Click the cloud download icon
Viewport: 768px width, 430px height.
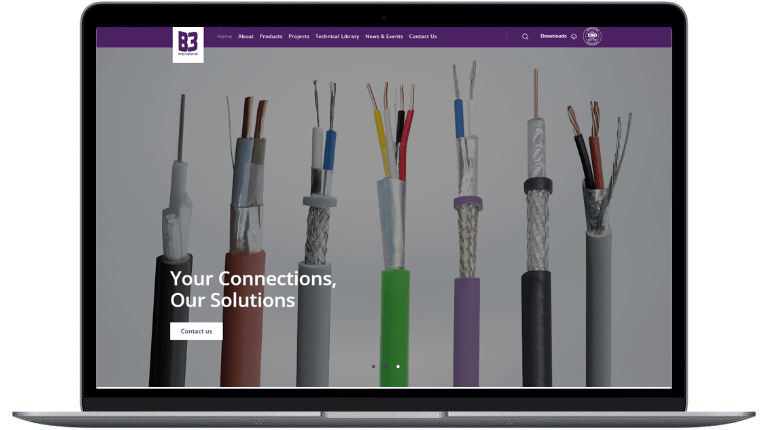point(574,37)
